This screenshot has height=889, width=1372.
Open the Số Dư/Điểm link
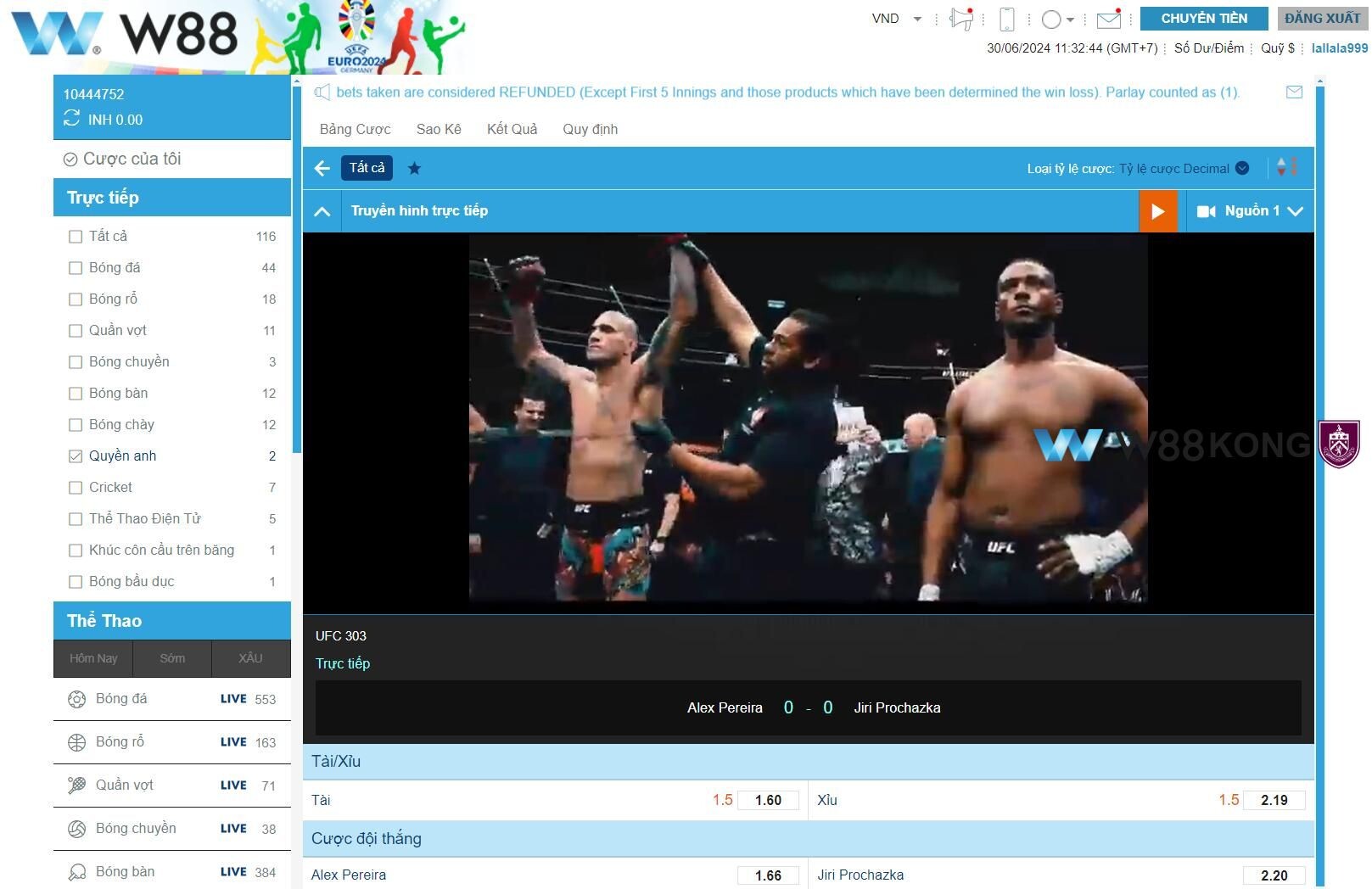click(1208, 48)
